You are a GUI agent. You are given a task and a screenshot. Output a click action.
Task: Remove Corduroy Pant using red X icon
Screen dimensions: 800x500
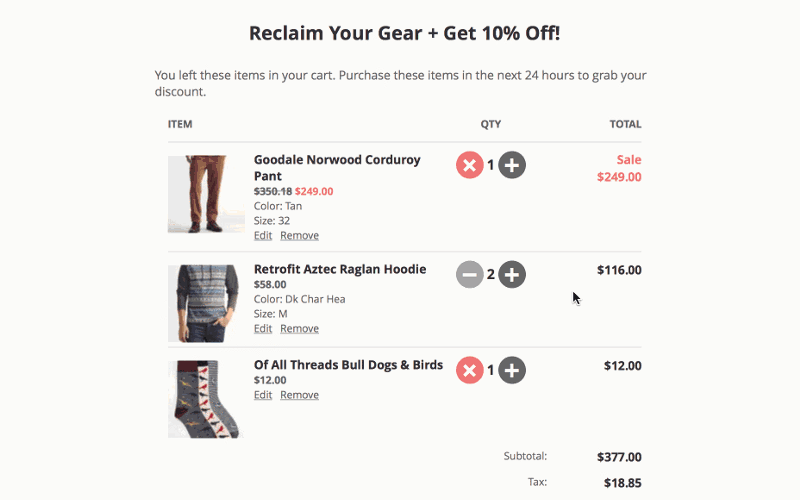[x=469, y=165]
